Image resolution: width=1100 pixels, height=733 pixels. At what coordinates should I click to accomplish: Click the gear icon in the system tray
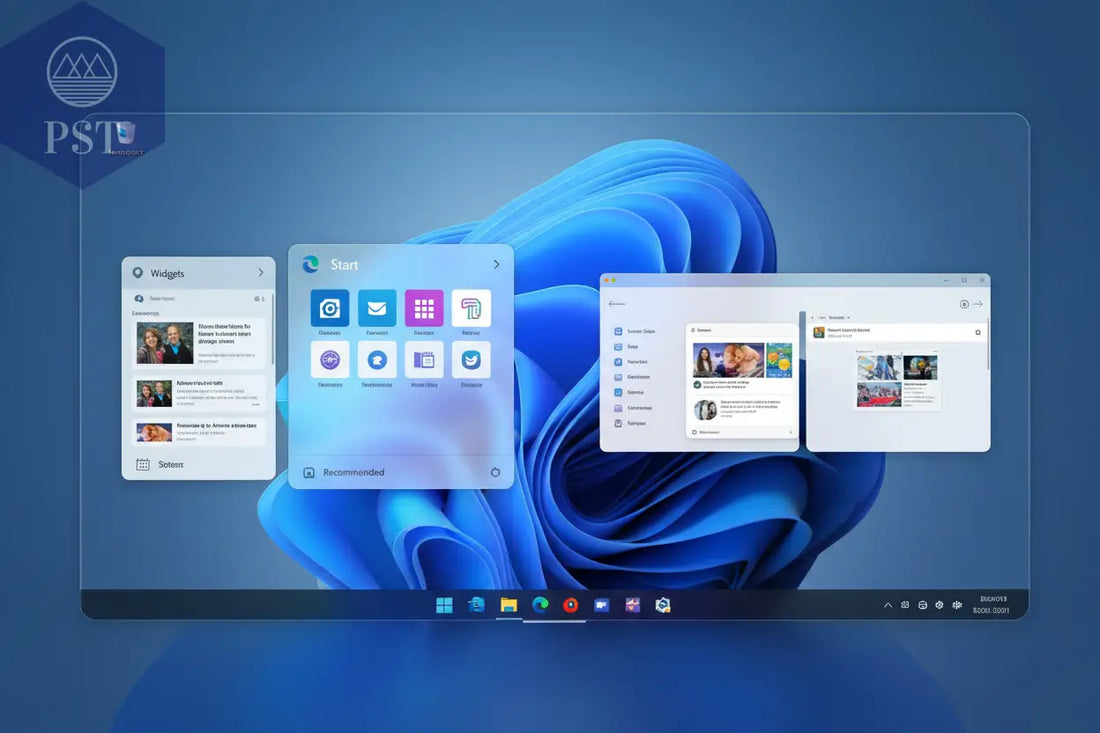point(939,605)
